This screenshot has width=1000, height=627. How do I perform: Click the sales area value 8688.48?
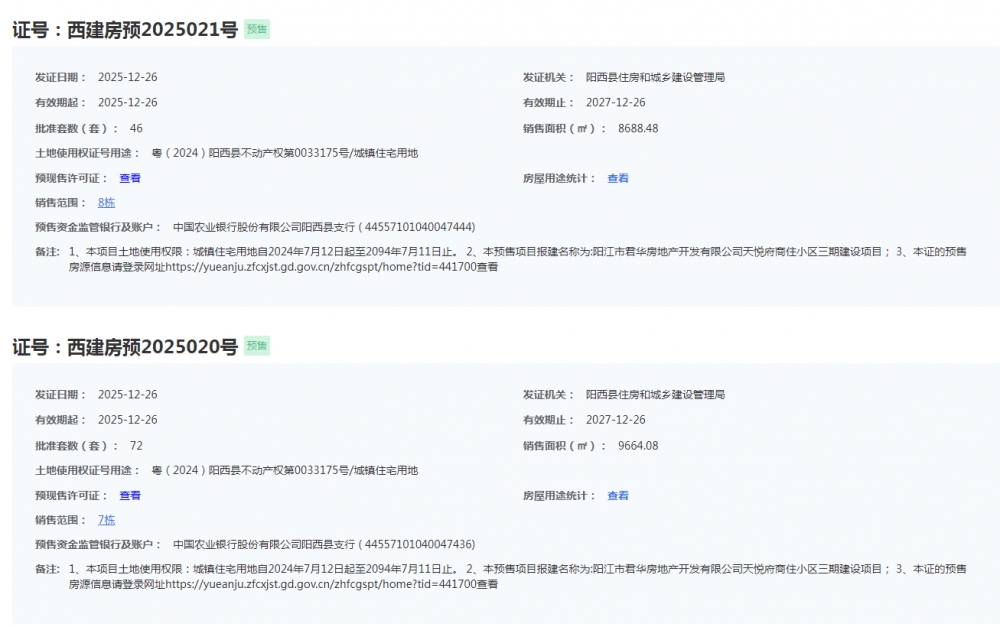pyautogui.click(x=638, y=128)
